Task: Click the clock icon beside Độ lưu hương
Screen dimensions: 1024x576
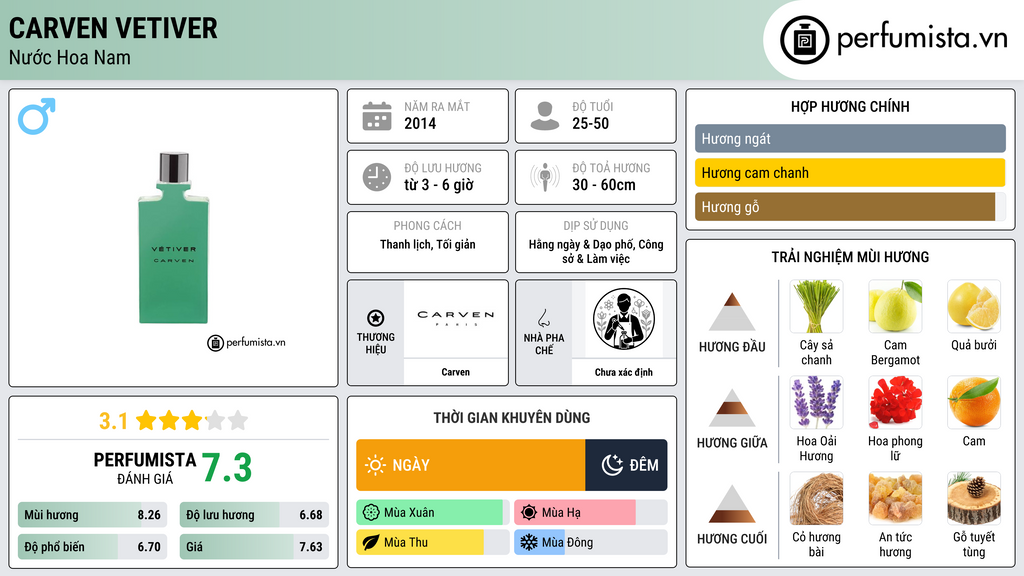Action: [377, 177]
